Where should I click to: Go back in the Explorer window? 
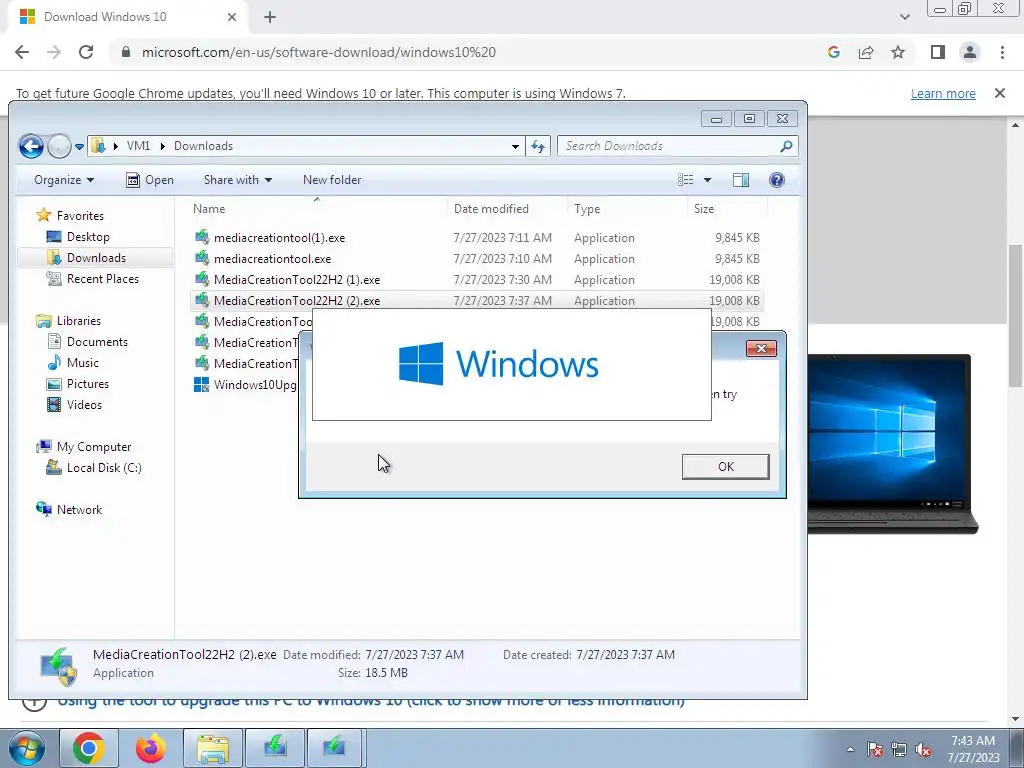pyautogui.click(x=31, y=146)
